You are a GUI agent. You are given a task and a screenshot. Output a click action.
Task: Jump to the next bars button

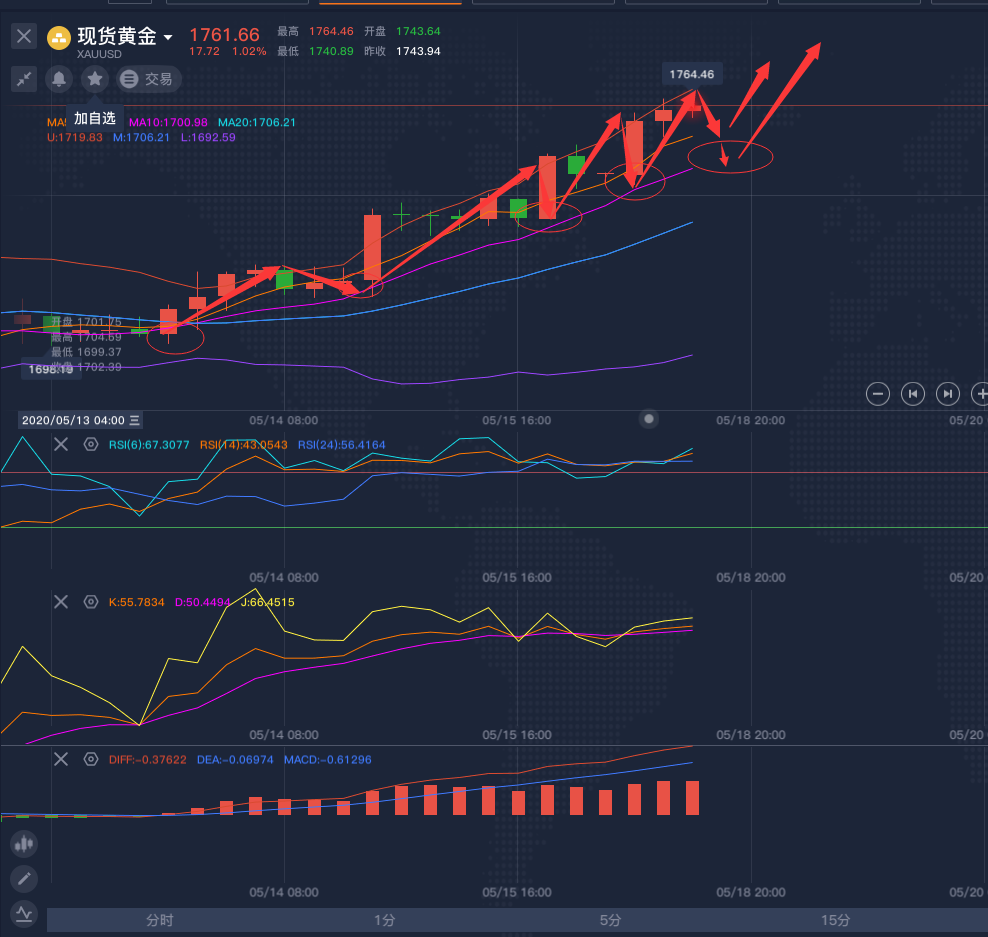coord(948,394)
